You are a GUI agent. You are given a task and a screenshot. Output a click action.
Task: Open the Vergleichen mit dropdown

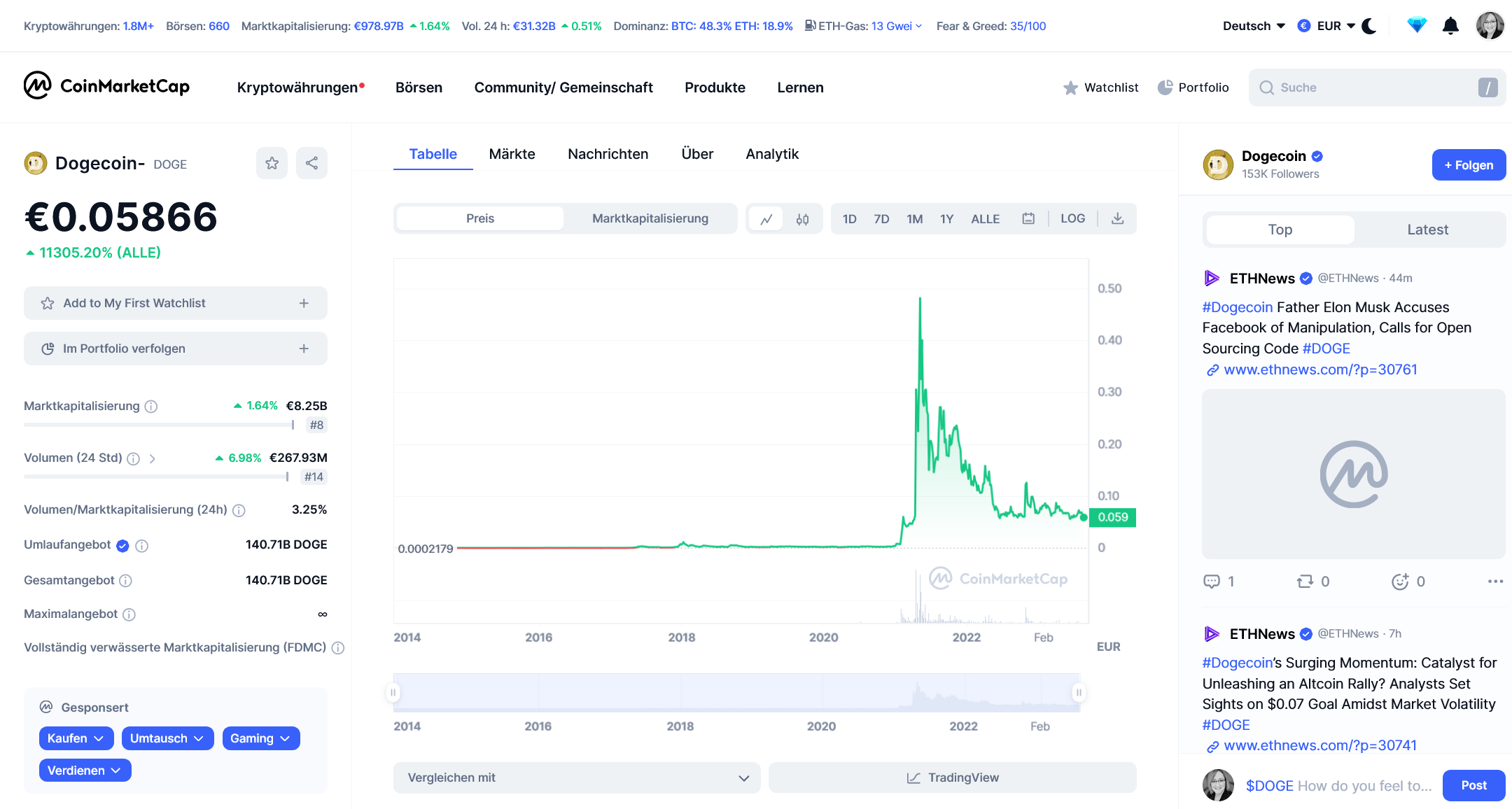click(577, 778)
